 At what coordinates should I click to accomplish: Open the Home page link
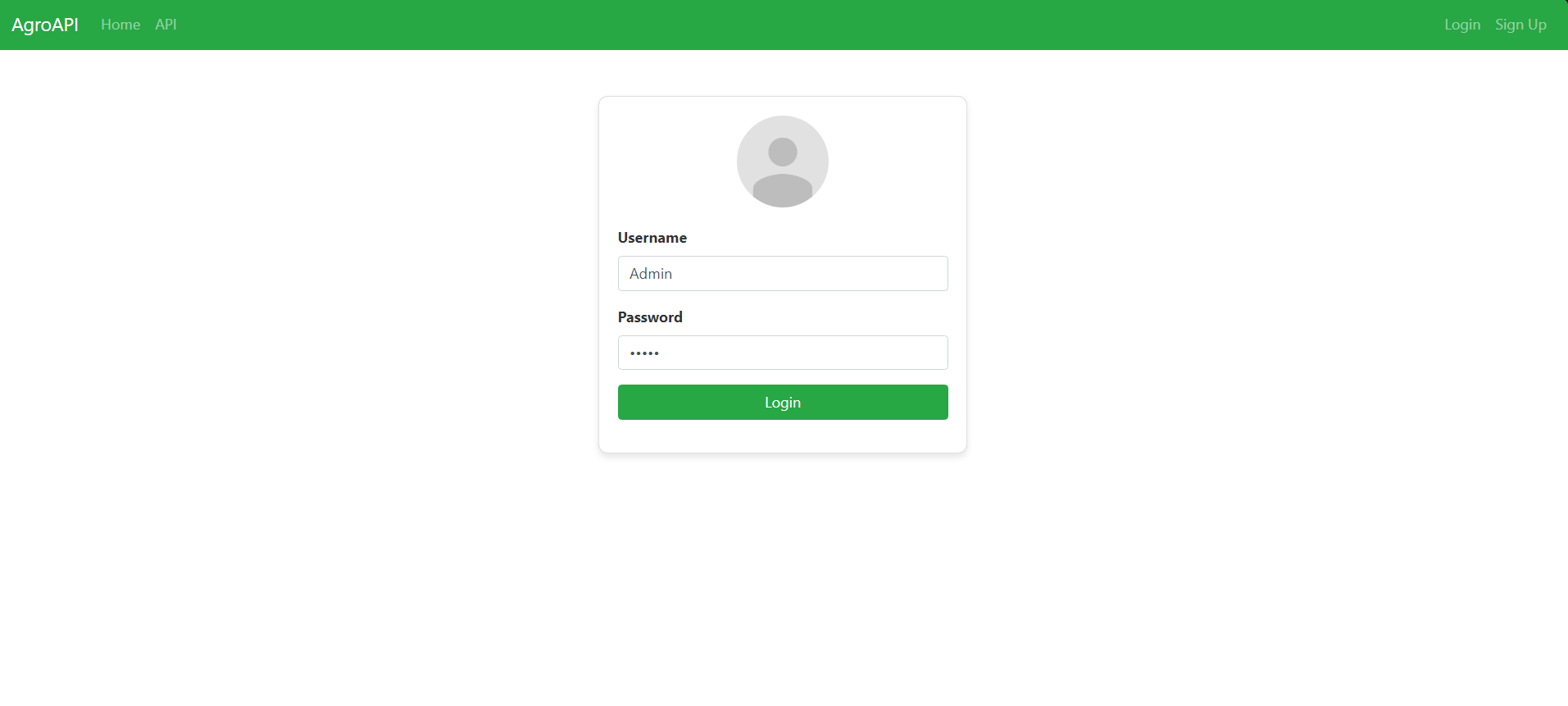coord(120,25)
